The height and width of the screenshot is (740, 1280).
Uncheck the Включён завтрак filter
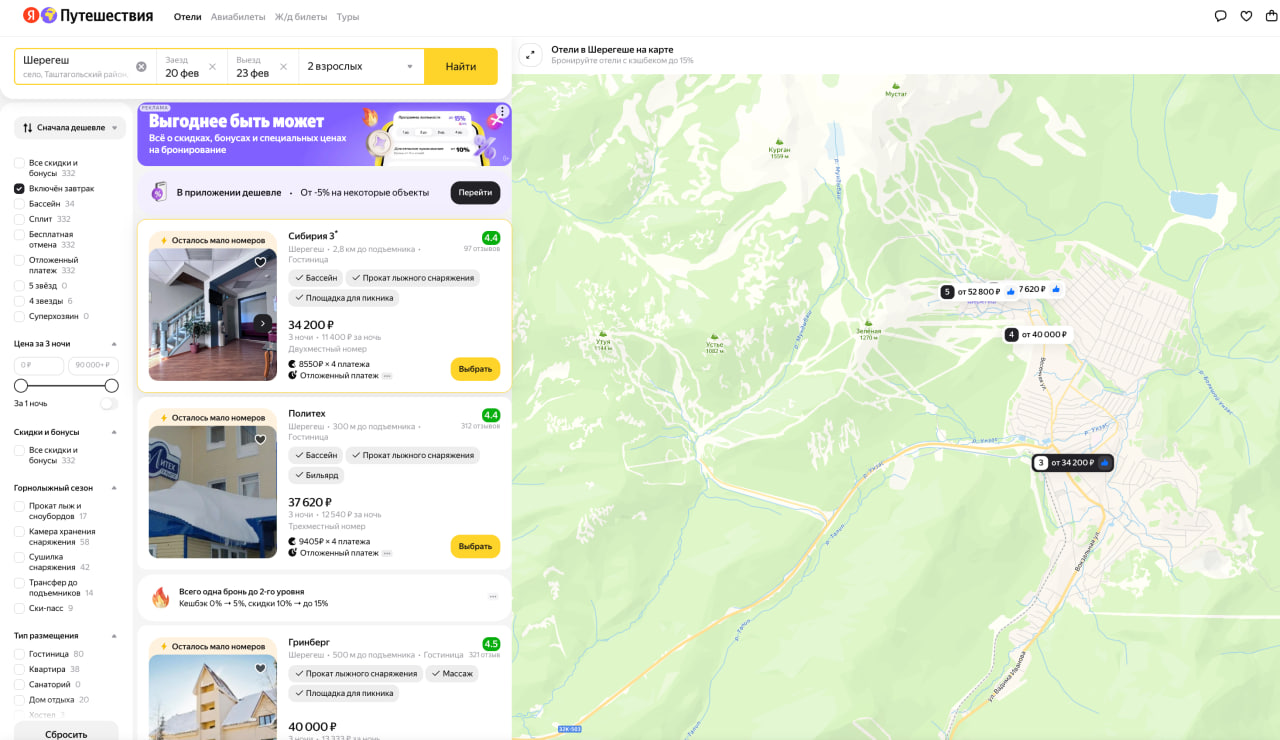[x=19, y=189]
